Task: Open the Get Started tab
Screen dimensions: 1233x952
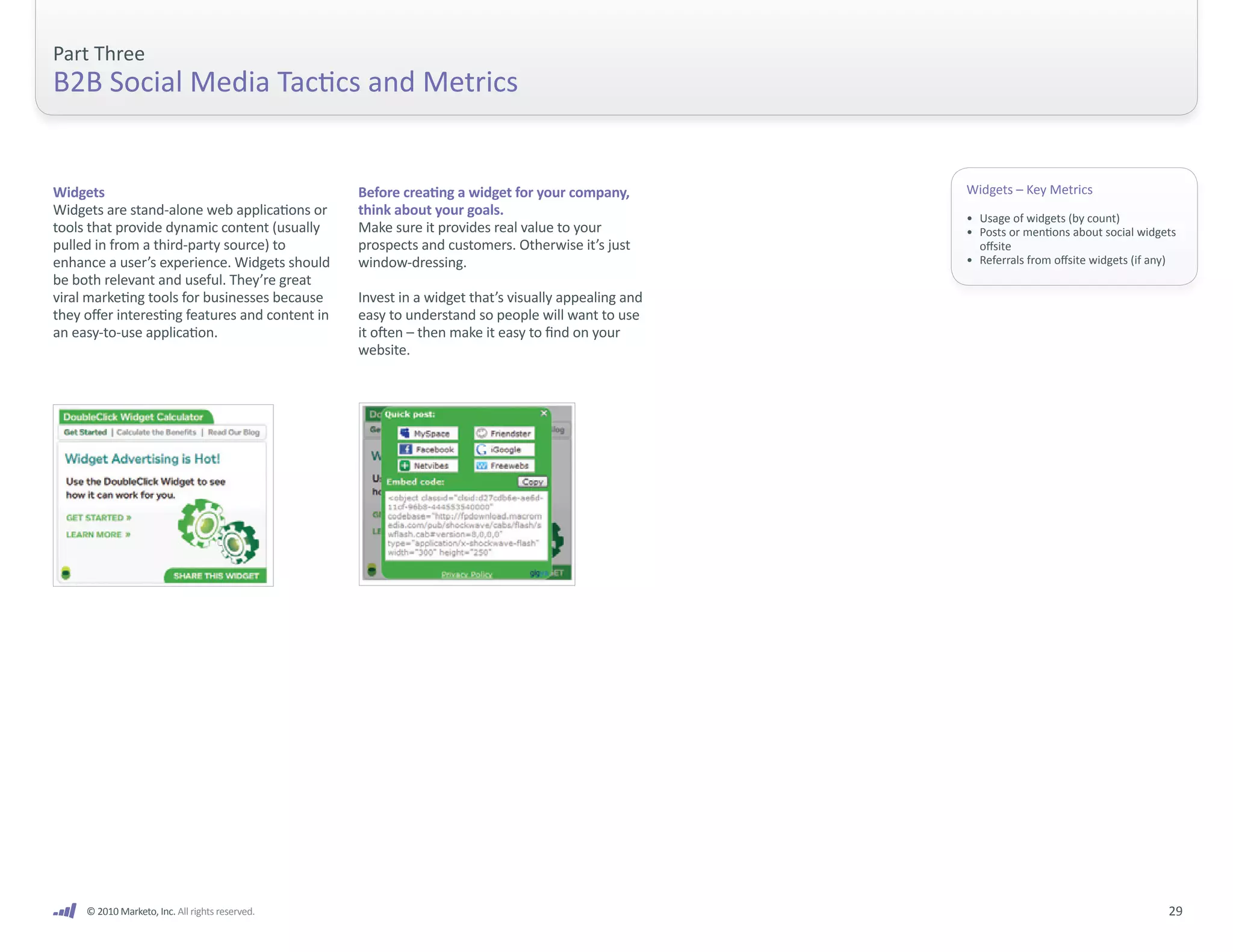Action: pyautogui.click(x=85, y=432)
